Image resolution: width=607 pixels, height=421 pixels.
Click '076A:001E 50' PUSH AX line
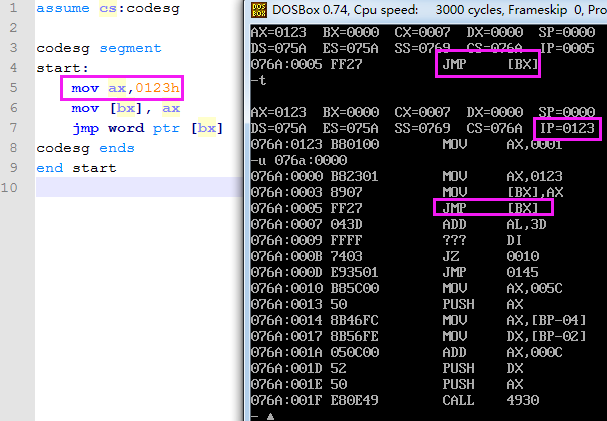pos(387,384)
